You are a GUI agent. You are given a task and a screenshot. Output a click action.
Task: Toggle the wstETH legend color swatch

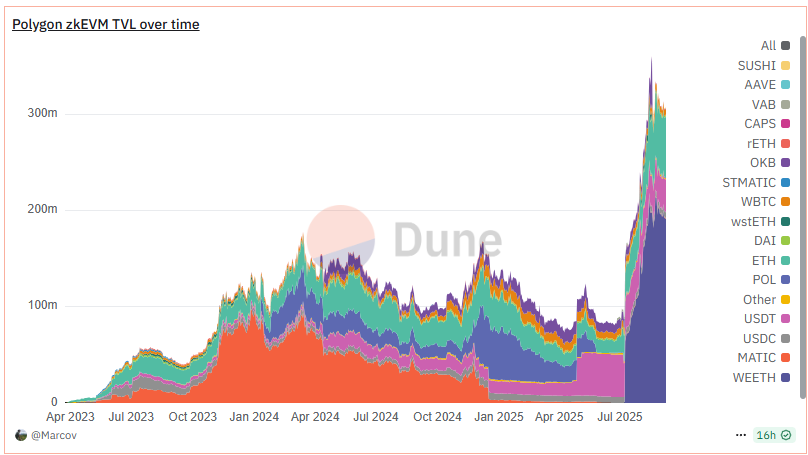click(785, 222)
